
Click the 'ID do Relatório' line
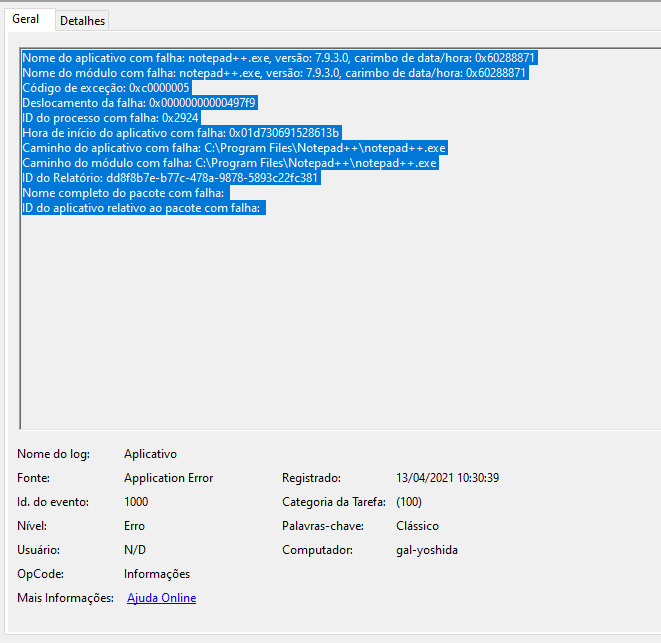pos(171,178)
